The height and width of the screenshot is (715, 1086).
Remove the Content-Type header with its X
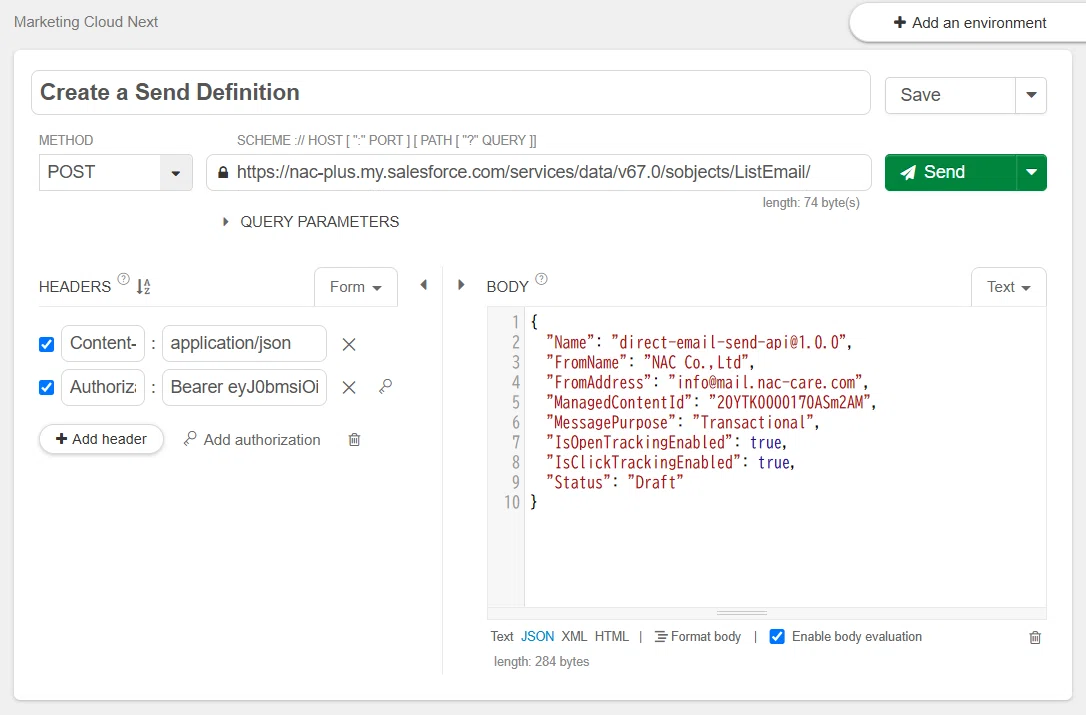click(349, 344)
